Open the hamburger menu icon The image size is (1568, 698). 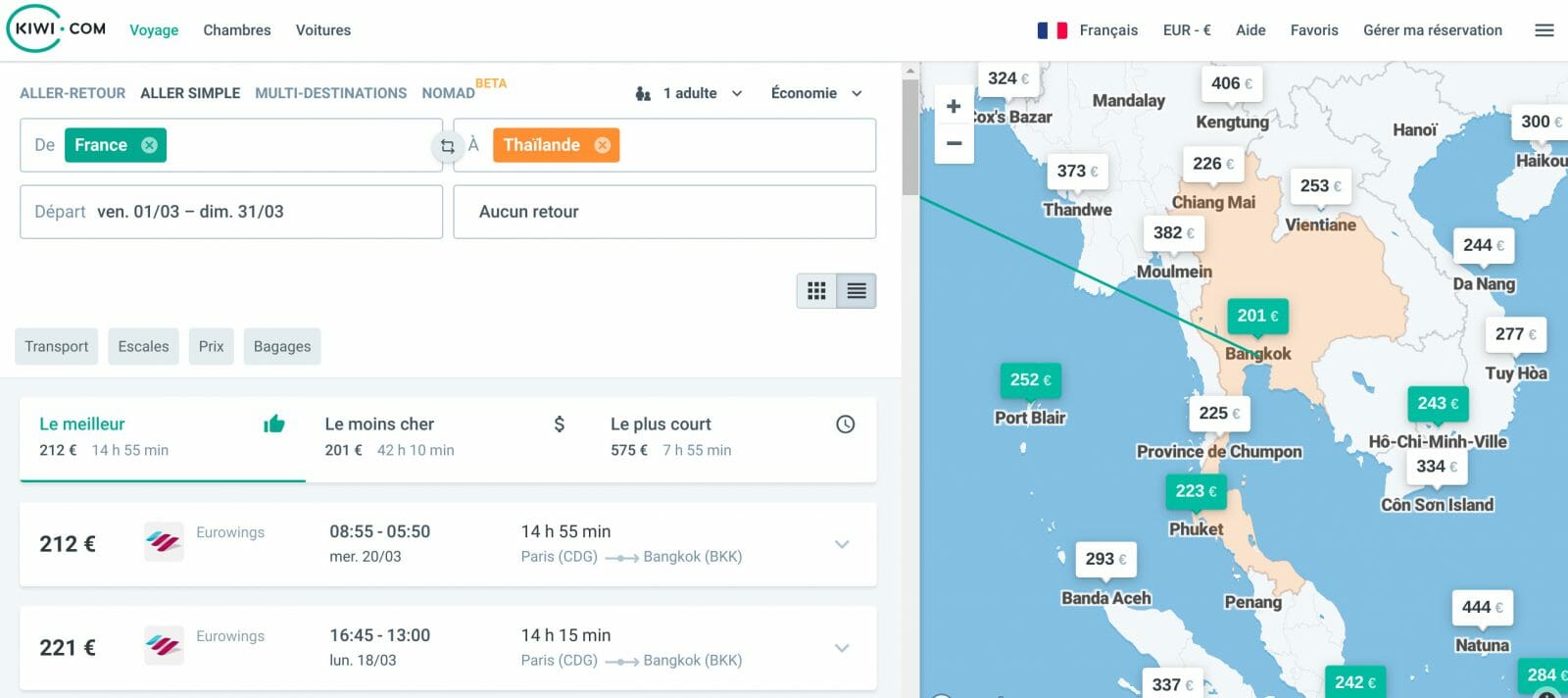click(1543, 30)
